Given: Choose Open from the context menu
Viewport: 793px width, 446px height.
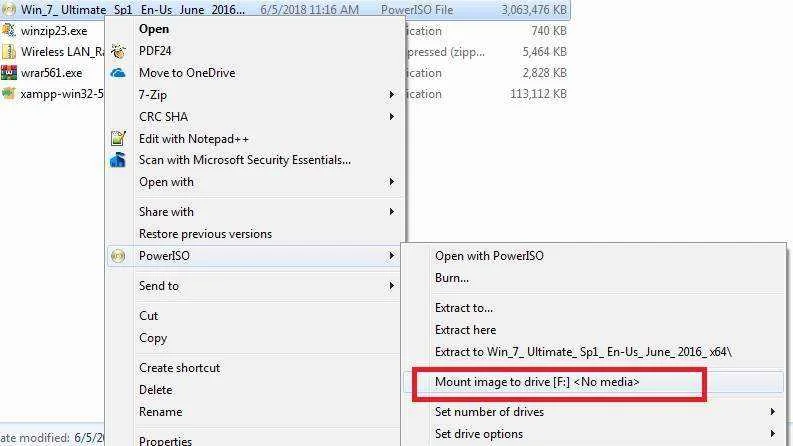Looking at the screenshot, I should pyautogui.click(x=154, y=29).
